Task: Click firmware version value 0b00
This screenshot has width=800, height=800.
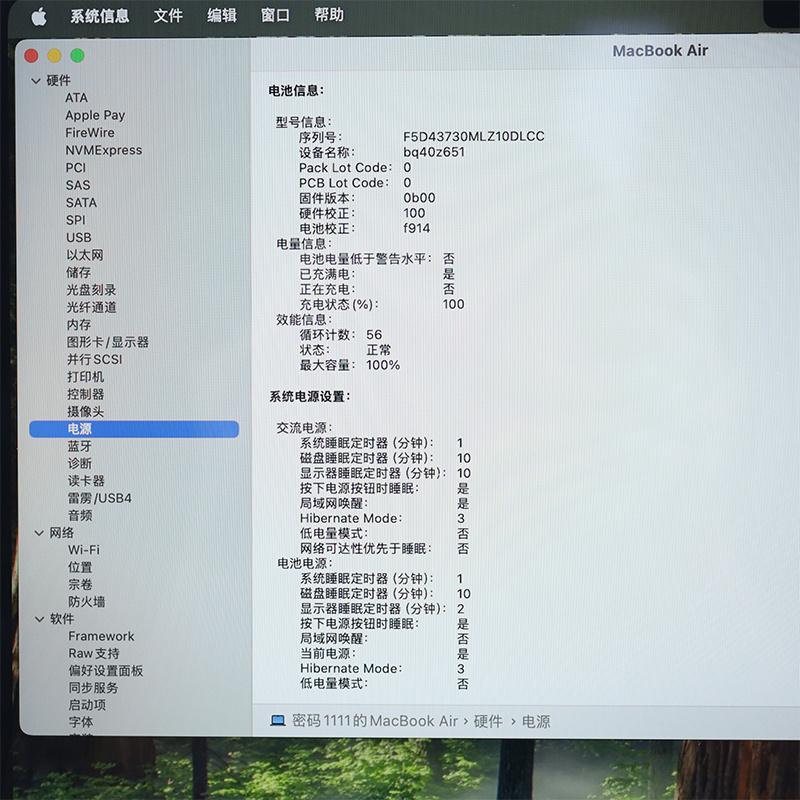Action: (419, 198)
